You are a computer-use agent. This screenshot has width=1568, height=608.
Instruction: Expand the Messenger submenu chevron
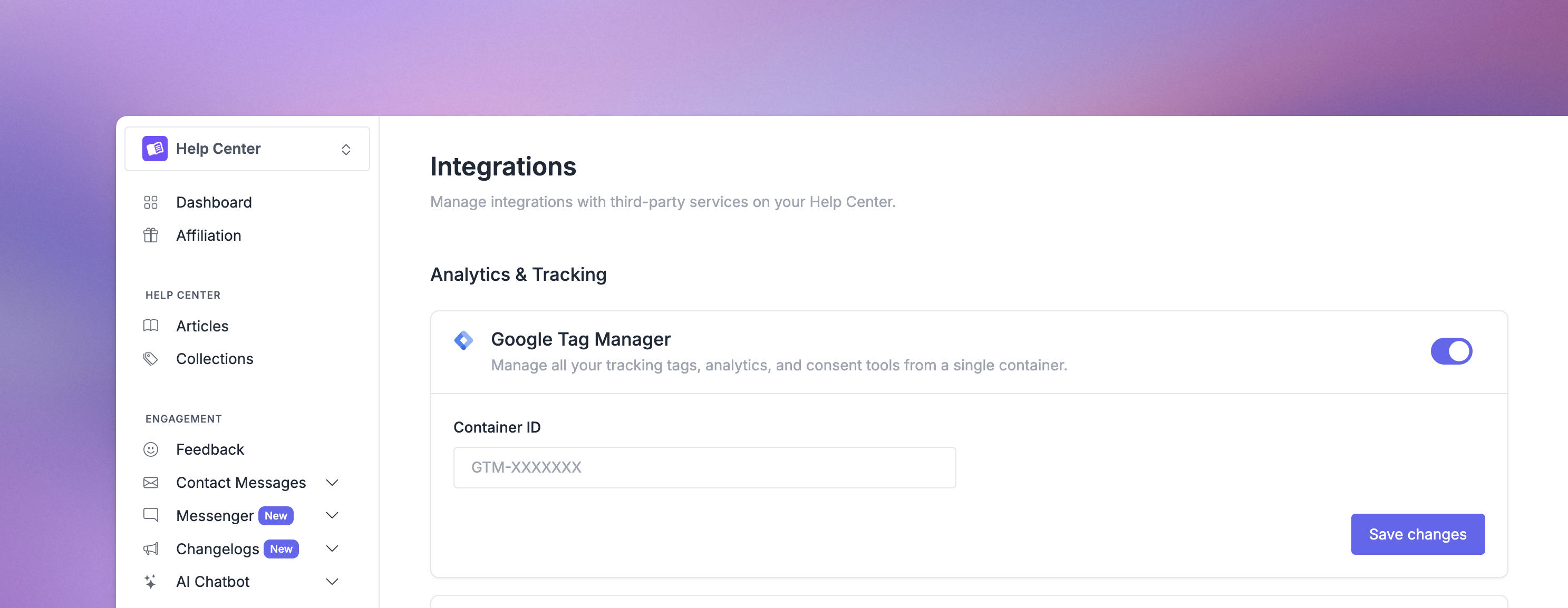(x=332, y=516)
